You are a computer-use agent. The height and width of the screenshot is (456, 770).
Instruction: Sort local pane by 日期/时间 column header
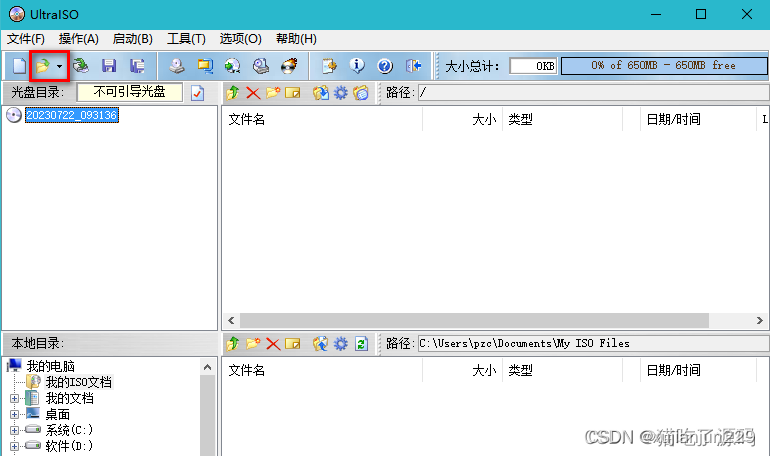(x=698, y=370)
